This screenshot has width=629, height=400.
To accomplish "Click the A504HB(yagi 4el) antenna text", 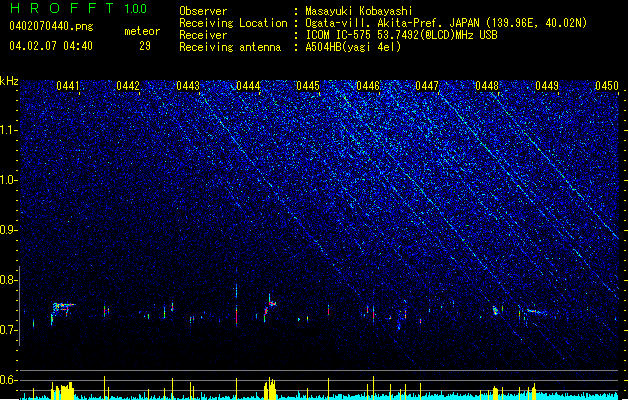I will tap(353, 47).
